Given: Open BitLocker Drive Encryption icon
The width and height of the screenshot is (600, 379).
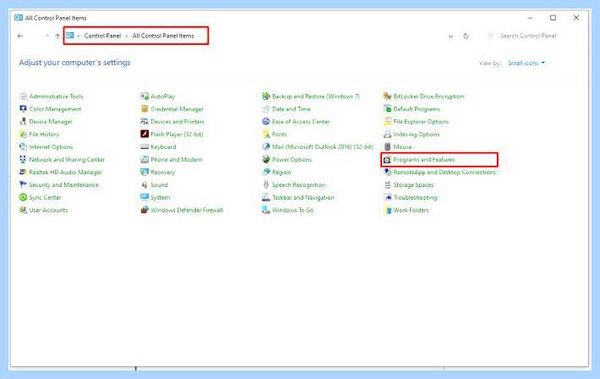Looking at the screenshot, I should click(387, 96).
